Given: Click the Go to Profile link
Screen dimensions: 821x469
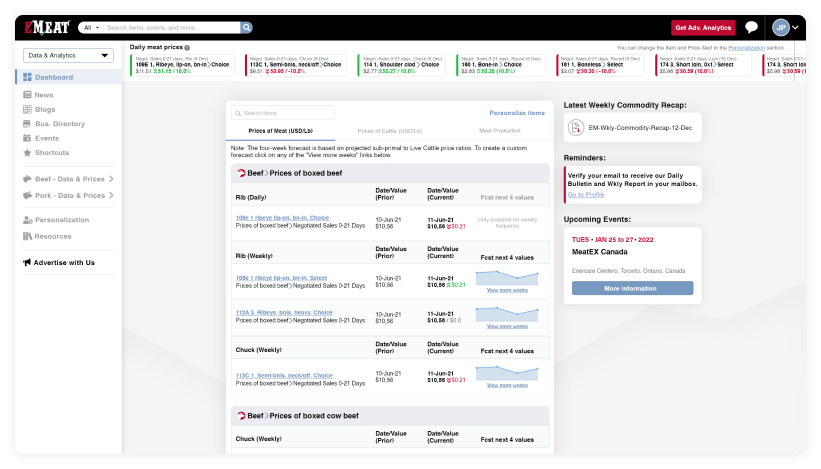Looking at the screenshot, I should coord(585,194).
